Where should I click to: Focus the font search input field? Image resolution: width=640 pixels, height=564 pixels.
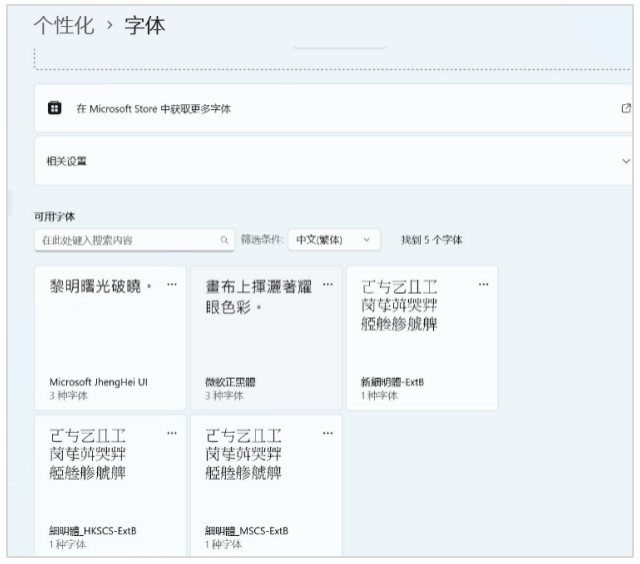coord(134,240)
